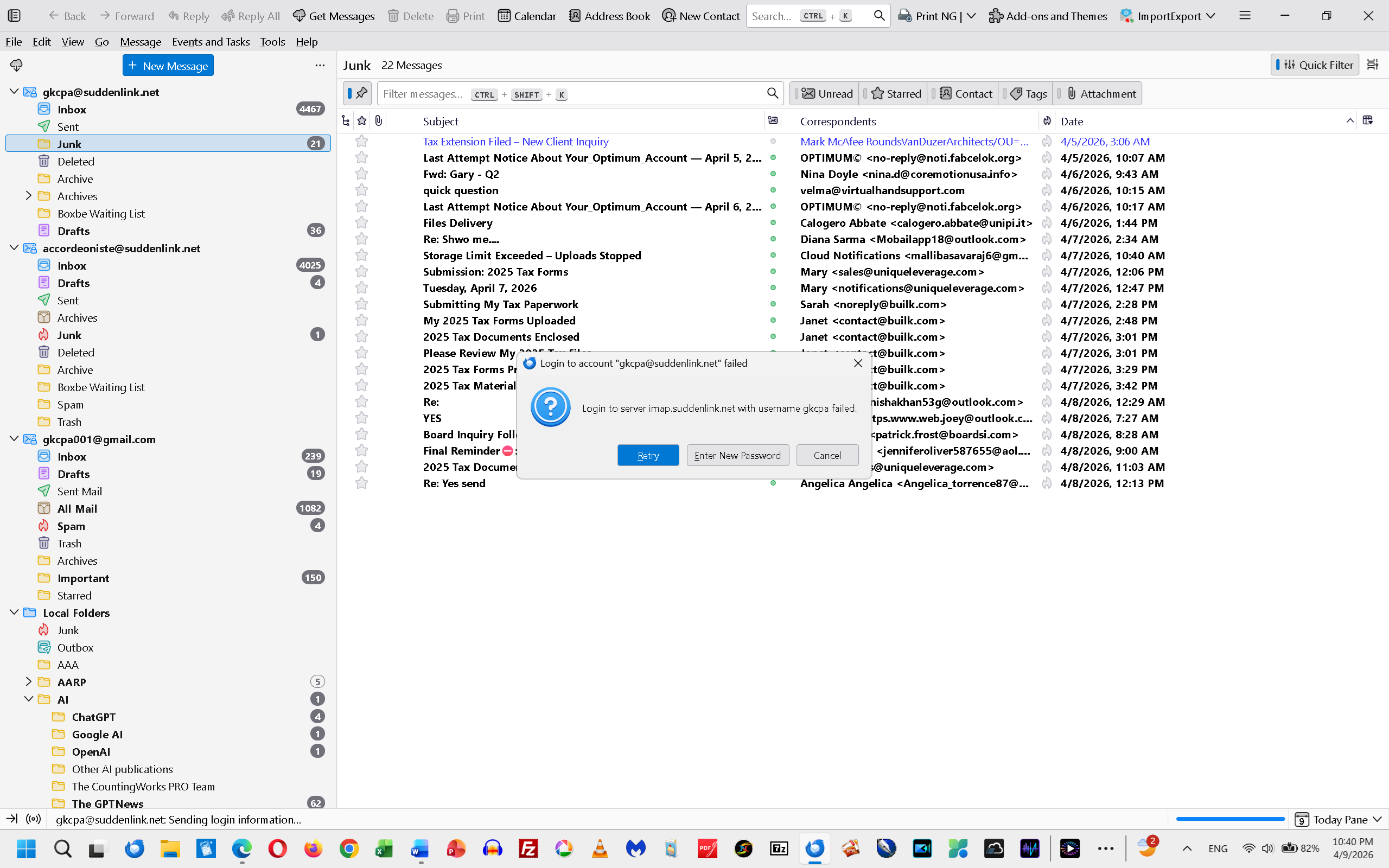Viewport: 1389px width, 868px height.
Task: Star the 'quick question' message
Action: 361,190
